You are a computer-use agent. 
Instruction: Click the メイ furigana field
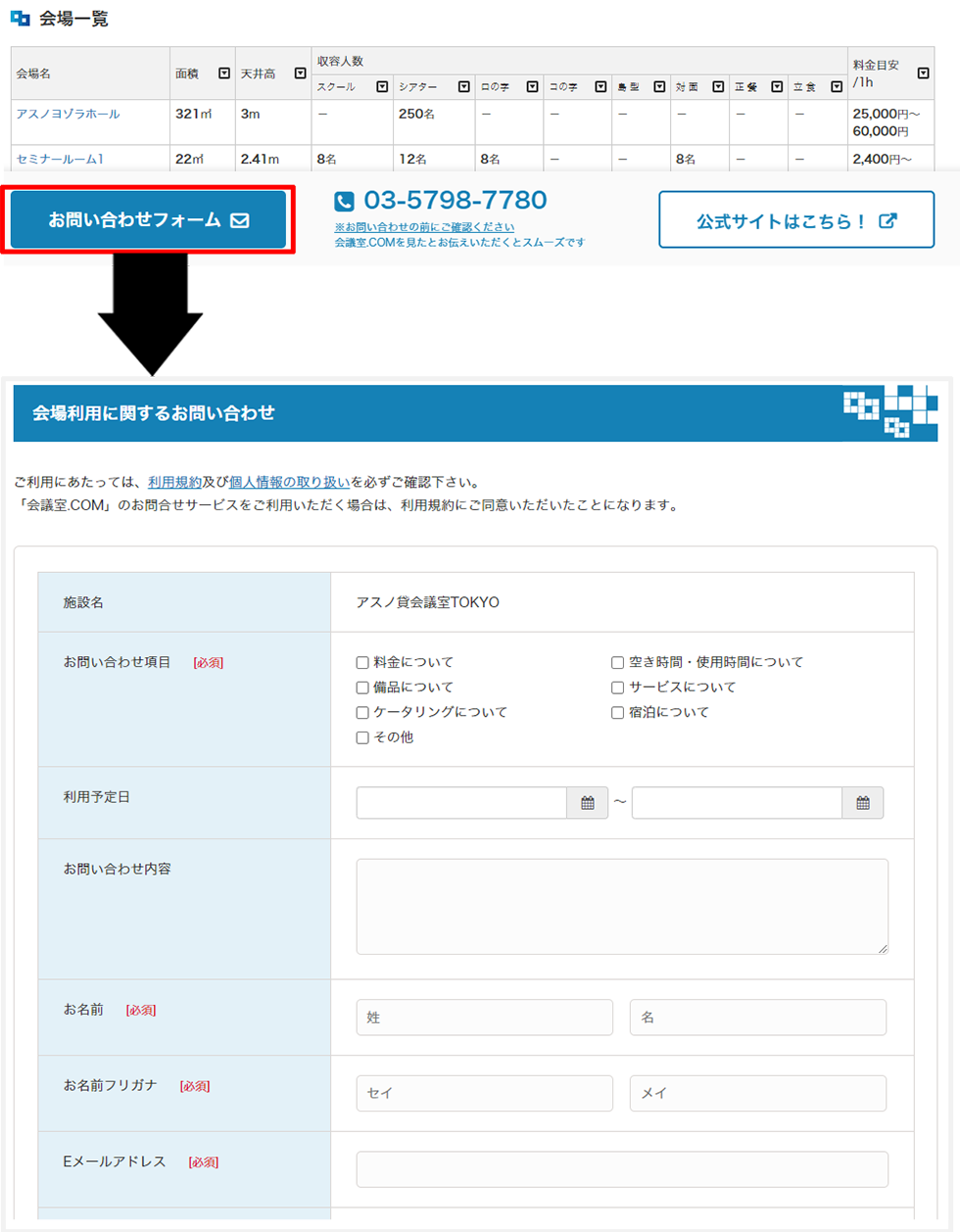[758, 1093]
